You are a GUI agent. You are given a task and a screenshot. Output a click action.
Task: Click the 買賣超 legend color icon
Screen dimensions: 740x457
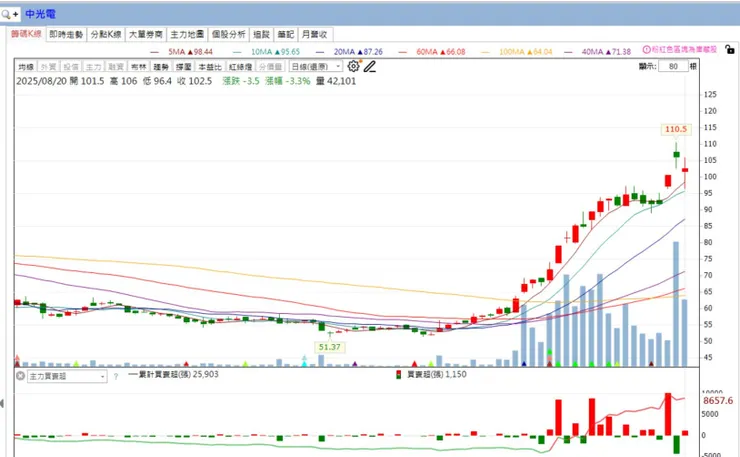399,375
